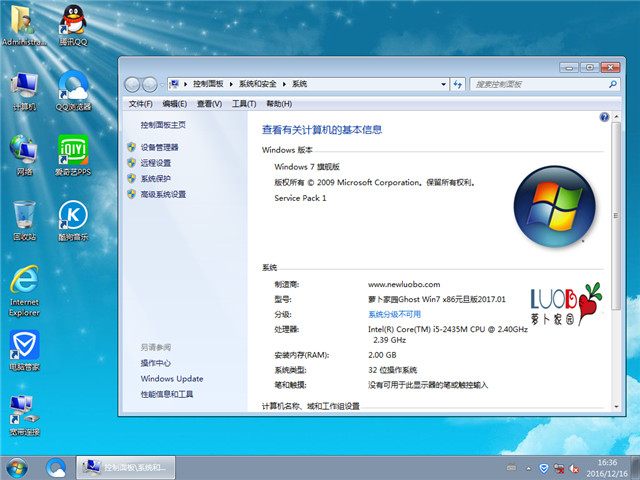
Task: Open 高级系统设置 link
Action: point(163,194)
